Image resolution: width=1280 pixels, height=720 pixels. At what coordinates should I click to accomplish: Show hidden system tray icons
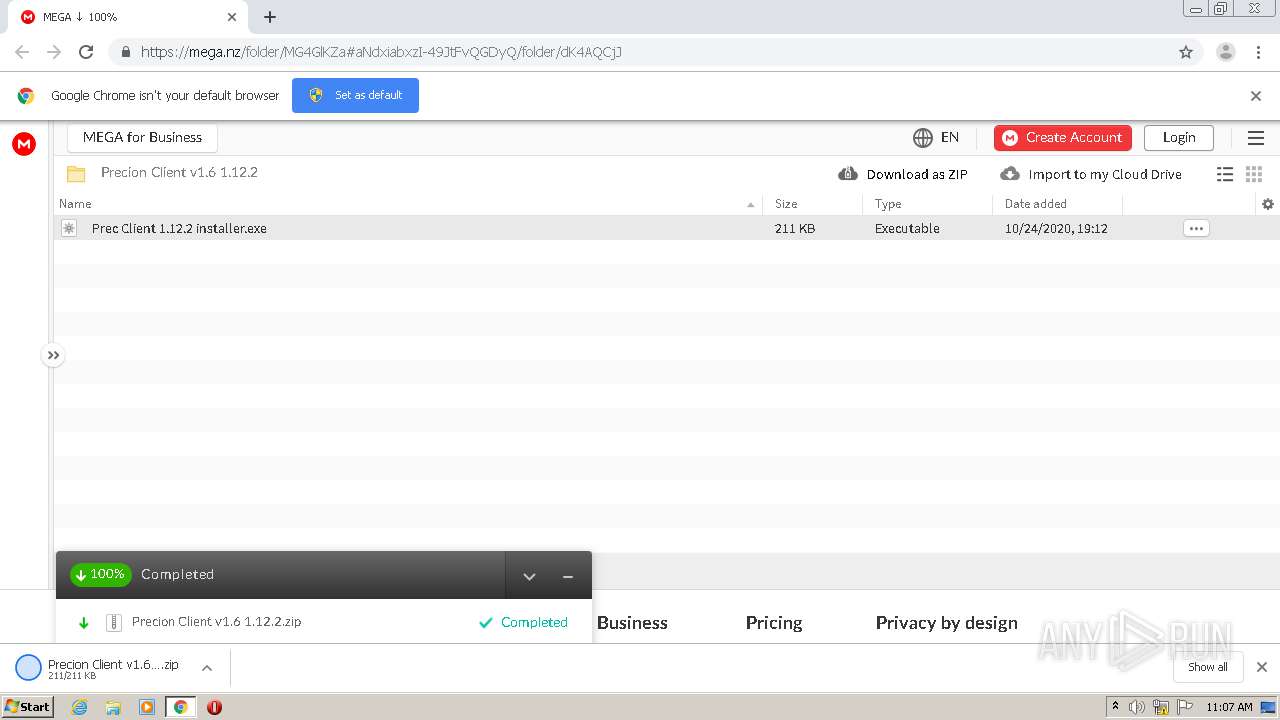pyautogui.click(x=1116, y=707)
